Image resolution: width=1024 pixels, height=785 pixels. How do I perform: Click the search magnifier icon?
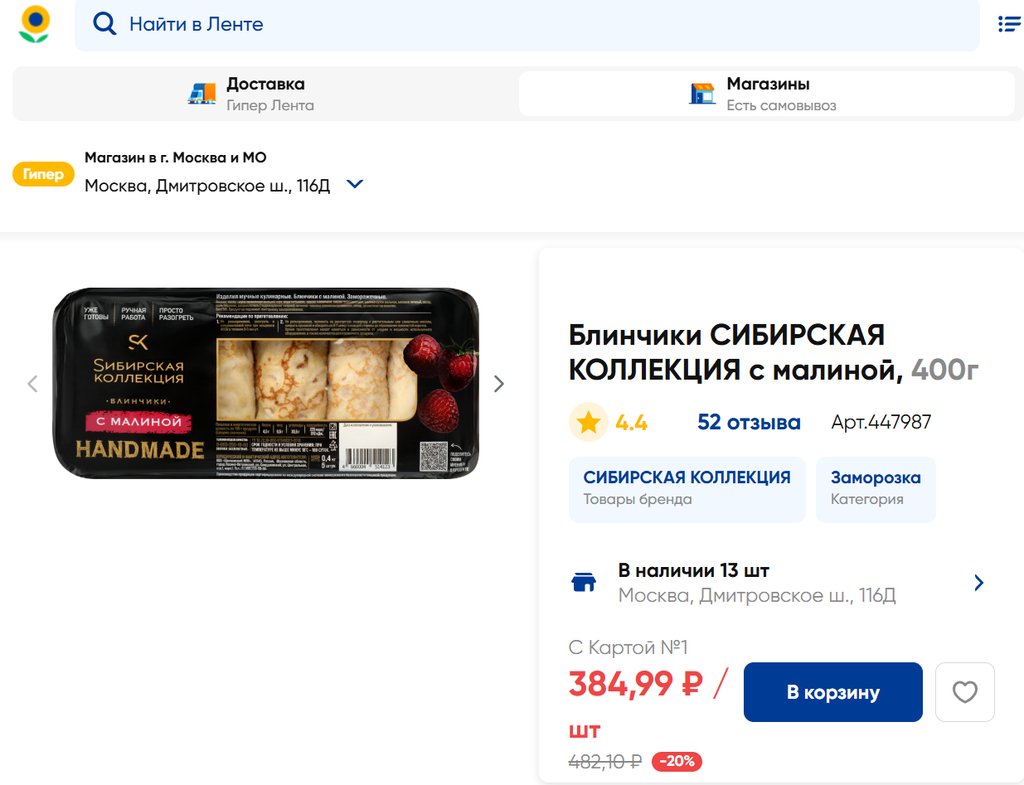[104, 24]
